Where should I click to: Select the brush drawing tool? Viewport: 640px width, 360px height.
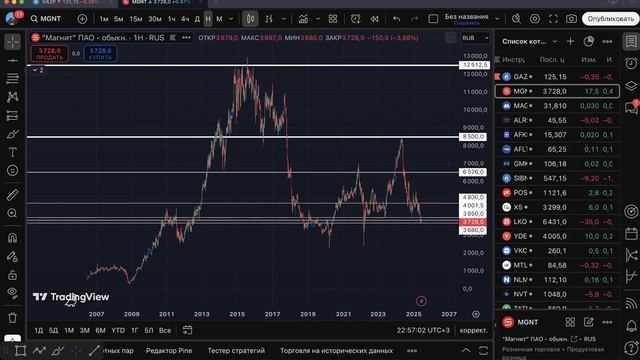tap(13, 134)
